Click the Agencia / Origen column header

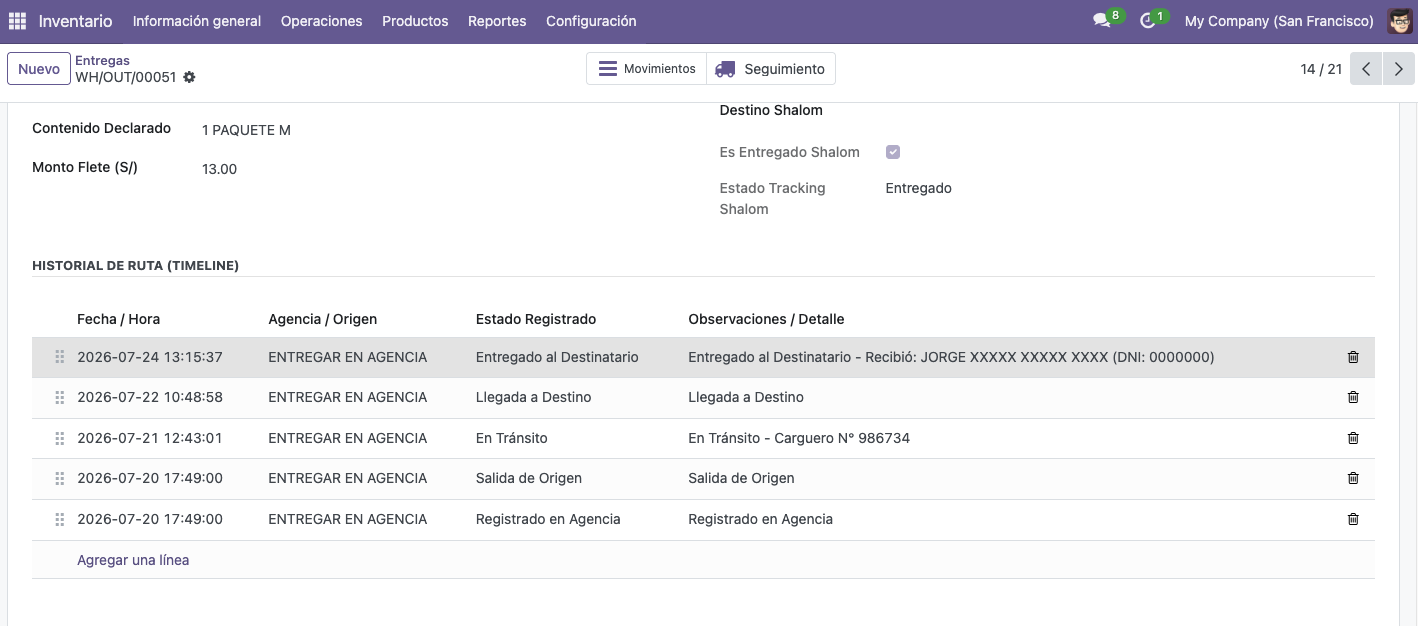(323, 319)
